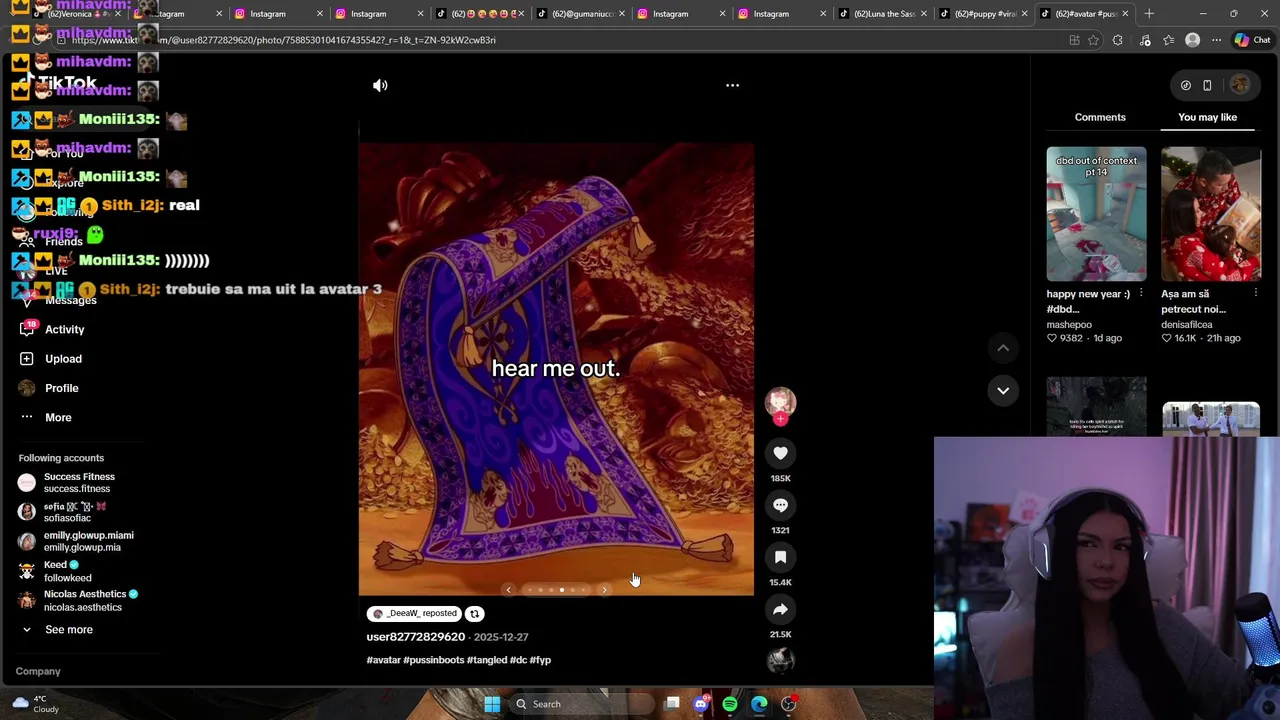Open the Nicolas Aesthetics account
1280x720 pixels.
(x=77, y=600)
